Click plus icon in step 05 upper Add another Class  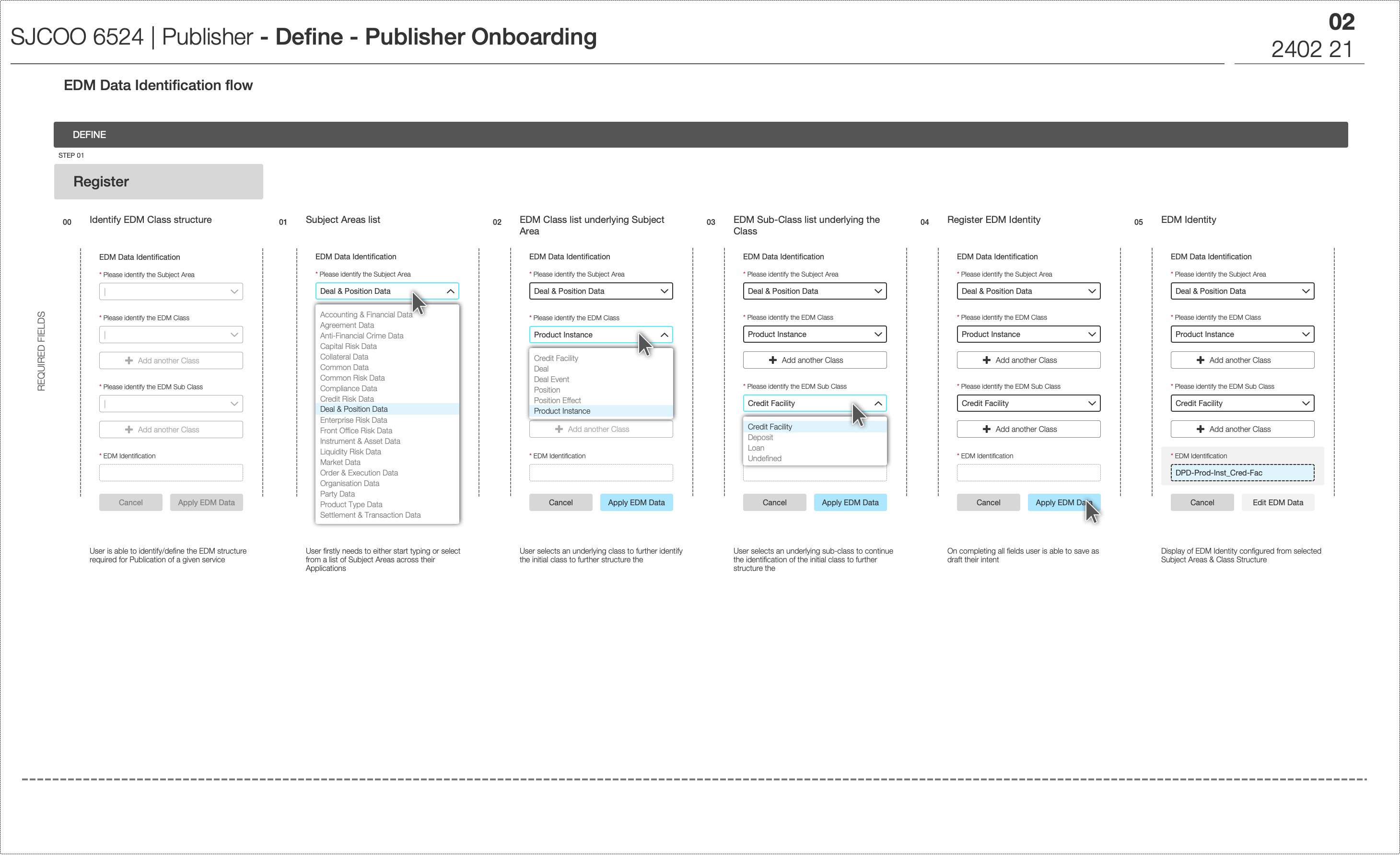point(1200,360)
